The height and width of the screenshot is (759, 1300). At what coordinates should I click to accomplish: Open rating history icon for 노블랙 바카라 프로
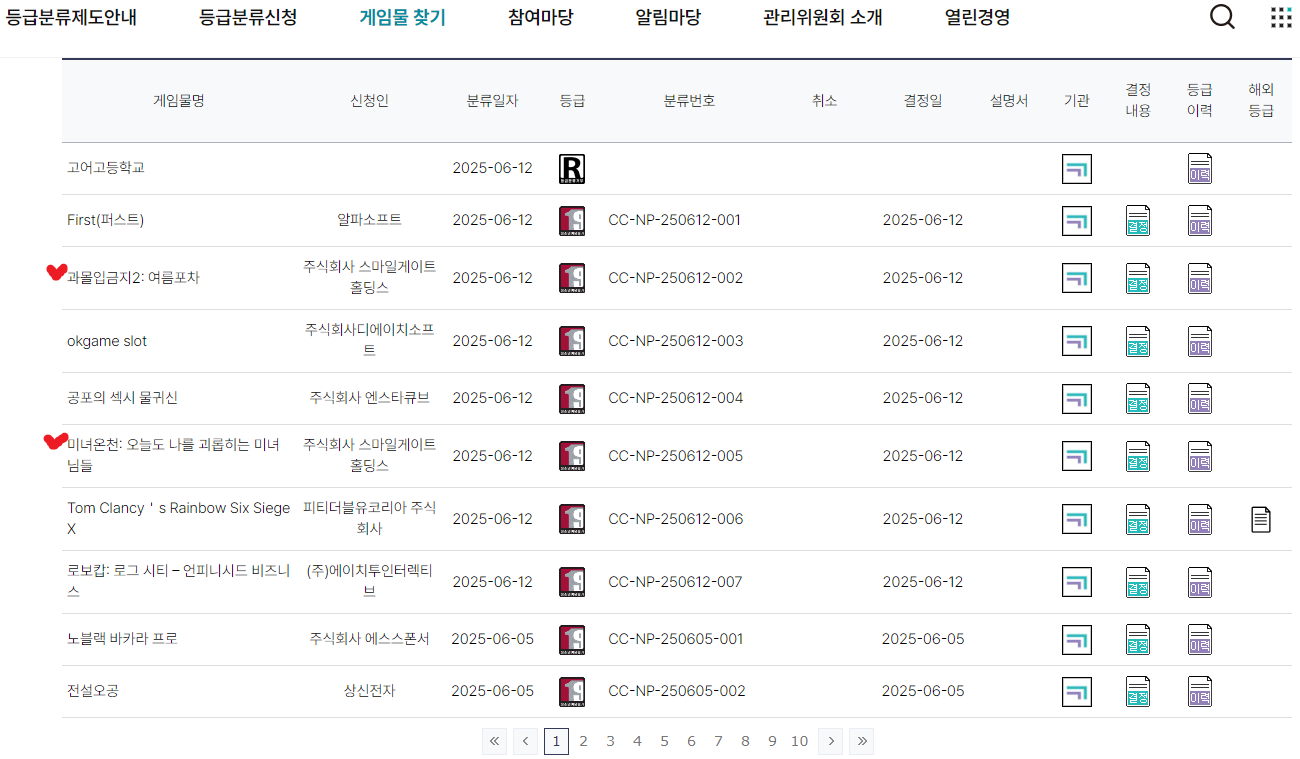click(x=1199, y=640)
